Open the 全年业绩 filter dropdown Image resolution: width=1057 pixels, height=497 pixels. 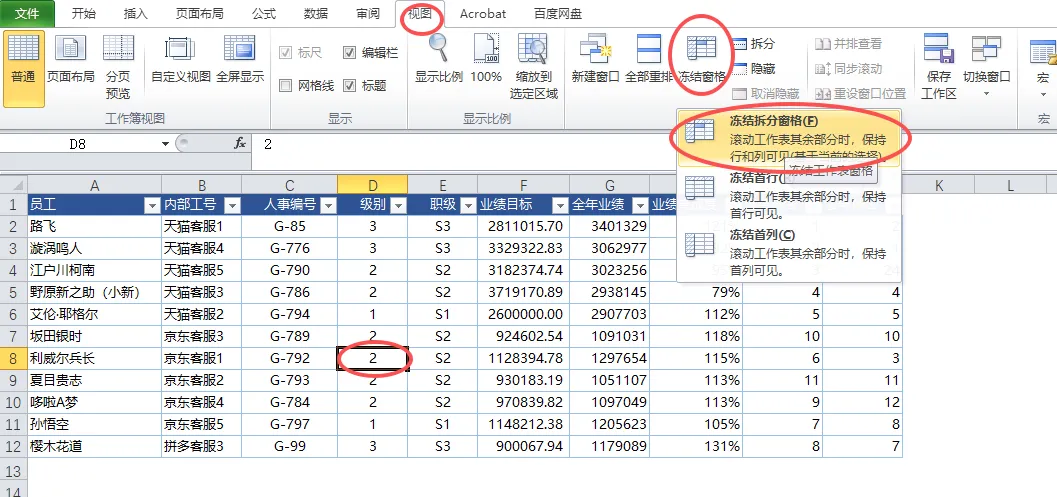(640, 206)
